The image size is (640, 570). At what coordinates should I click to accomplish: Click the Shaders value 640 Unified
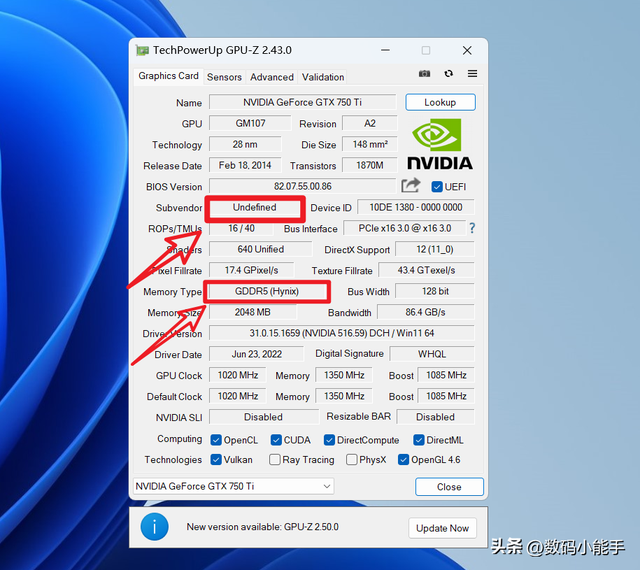tap(260, 249)
